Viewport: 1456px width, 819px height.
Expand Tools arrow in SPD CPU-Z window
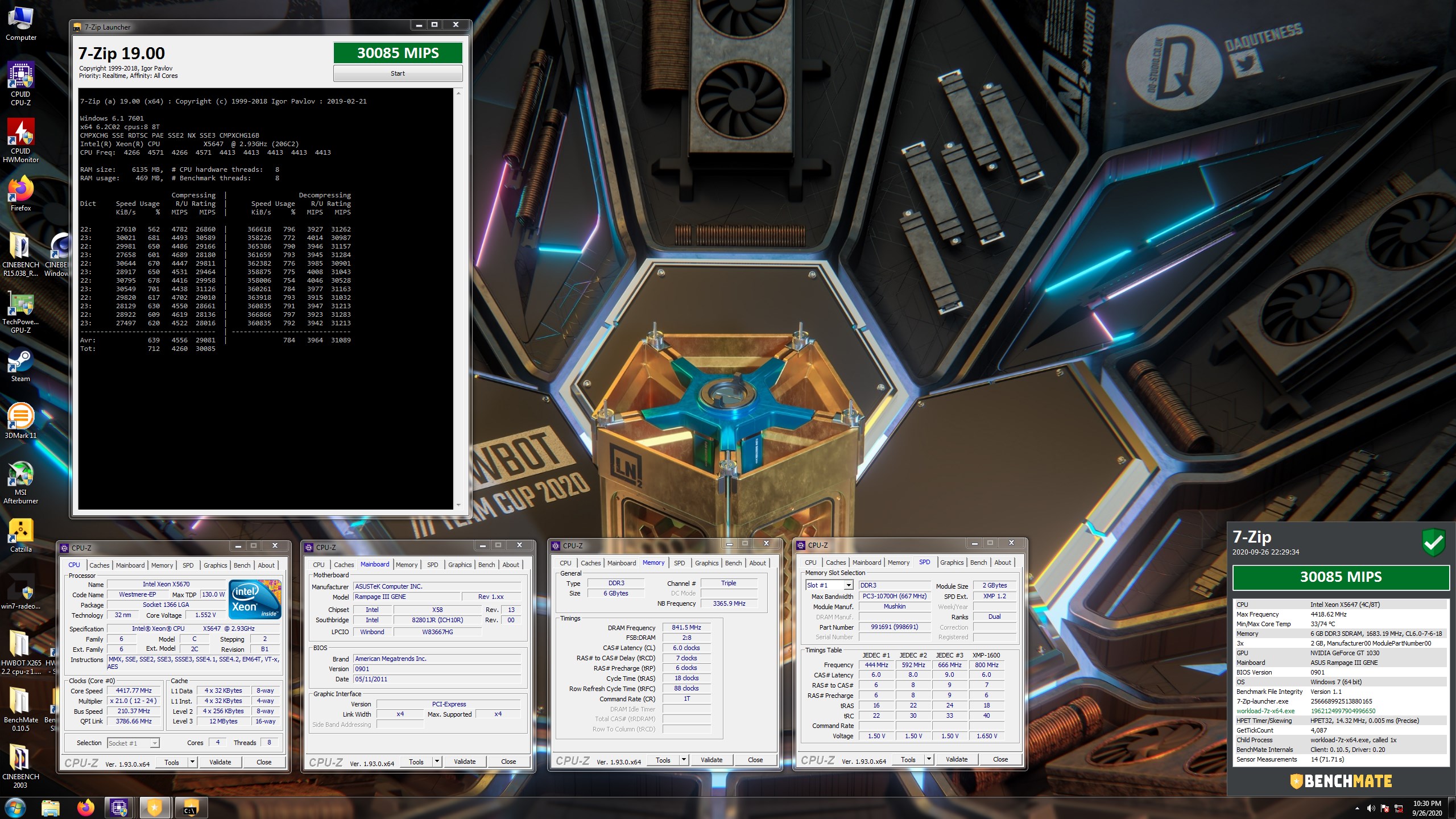[929, 759]
